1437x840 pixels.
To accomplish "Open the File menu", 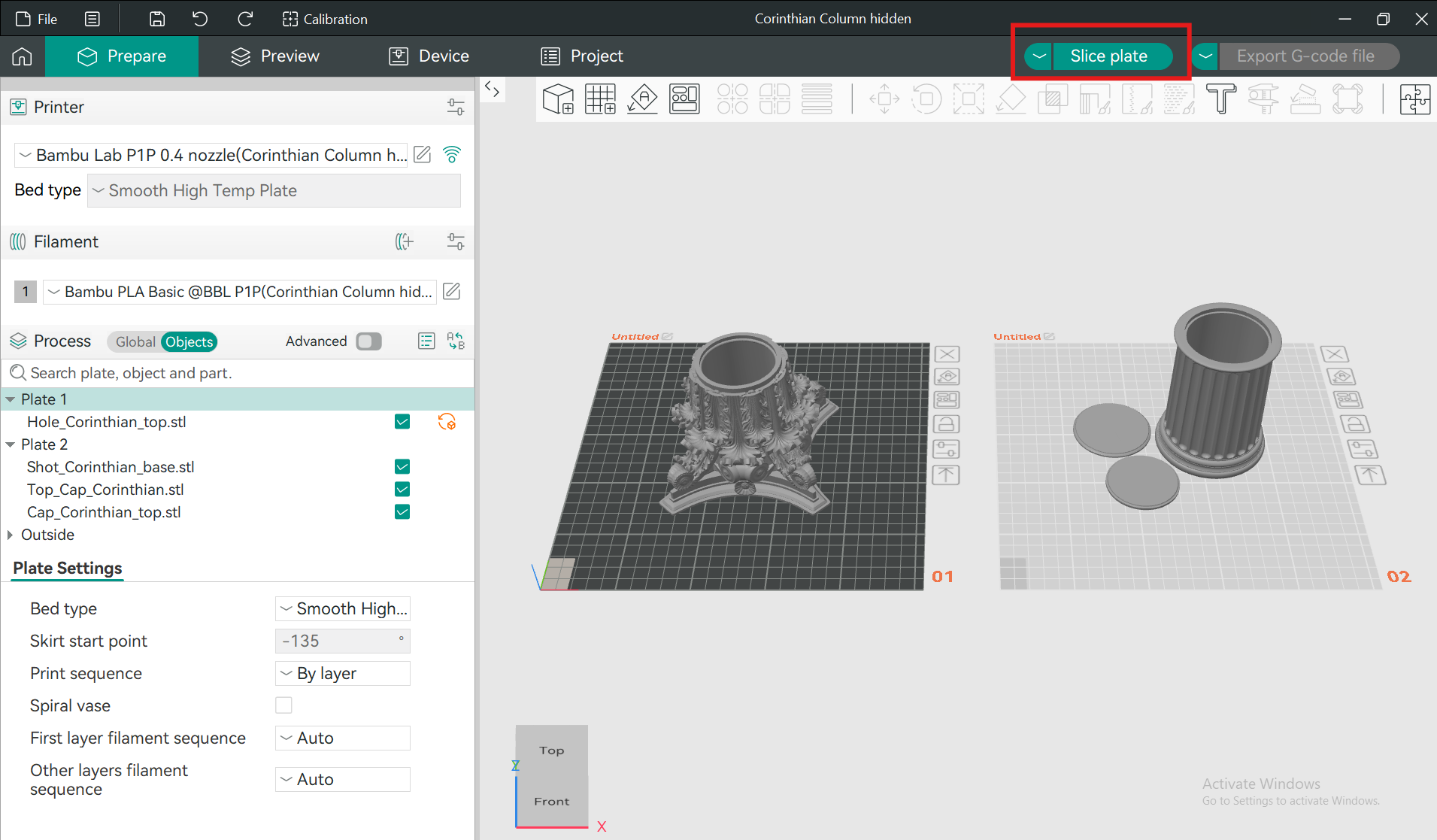I will [x=37, y=19].
